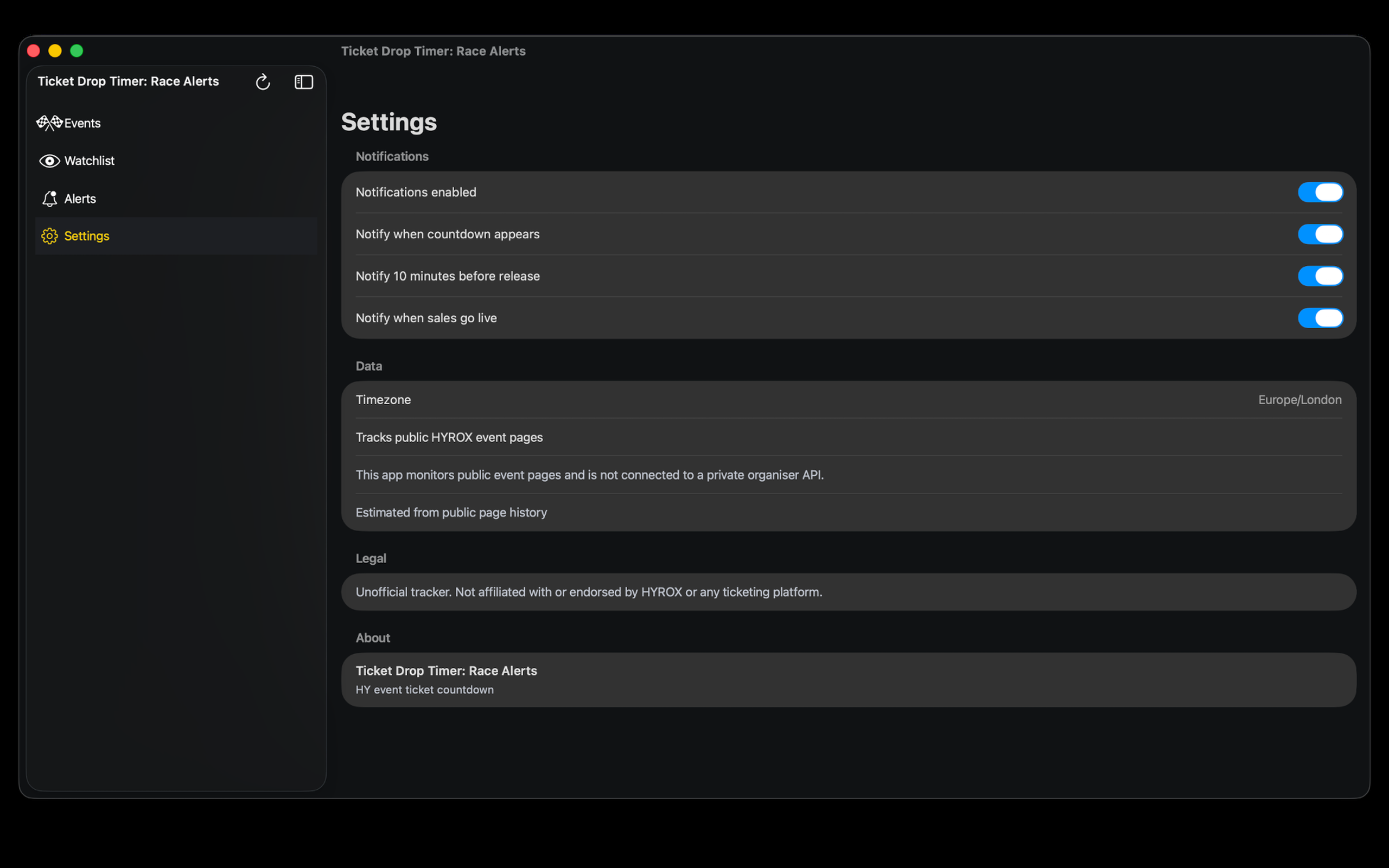1389x868 pixels.
Task: Close the window with red button
Action: coord(33,51)
